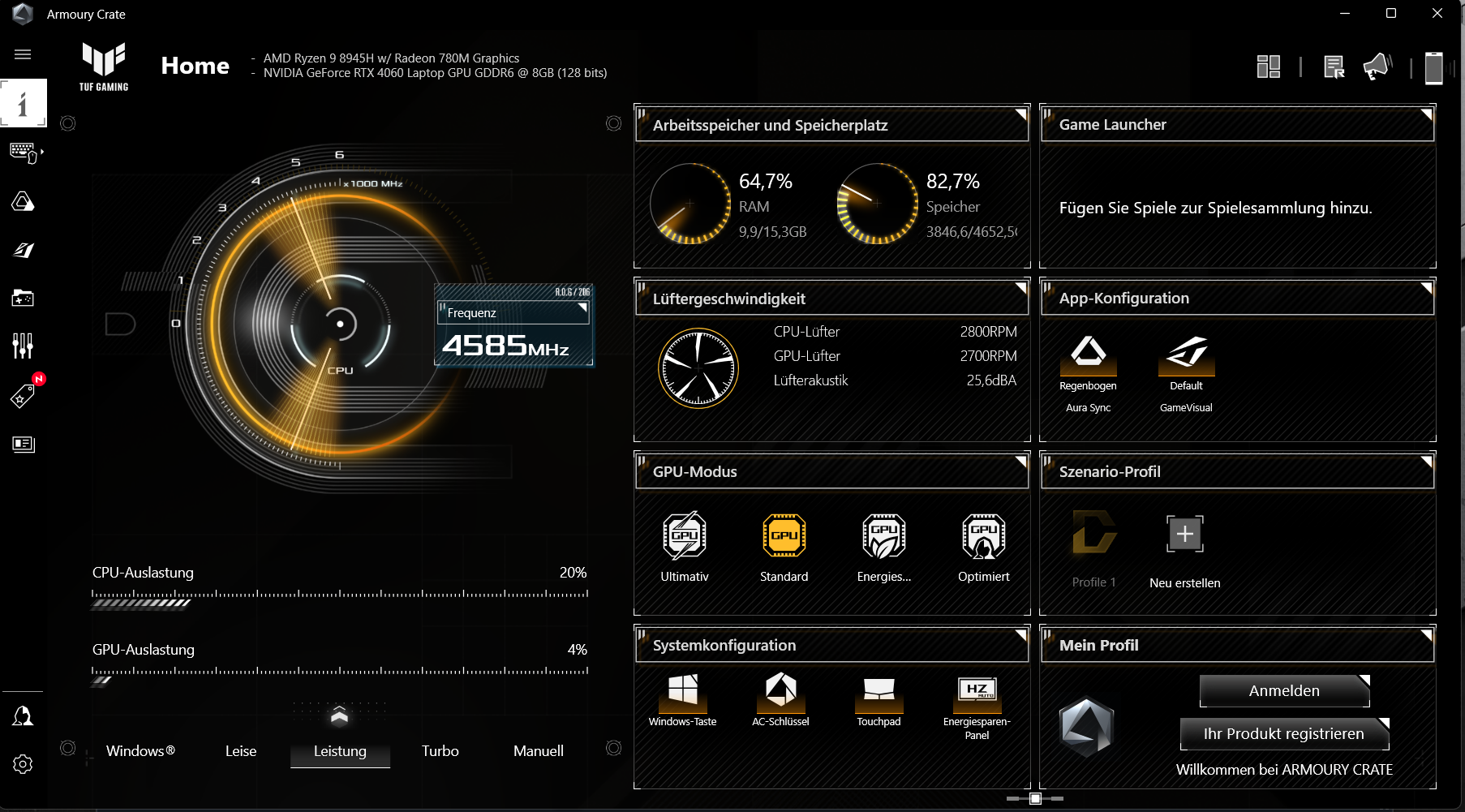Open the Featured deals tag icon

coord(23,395)
